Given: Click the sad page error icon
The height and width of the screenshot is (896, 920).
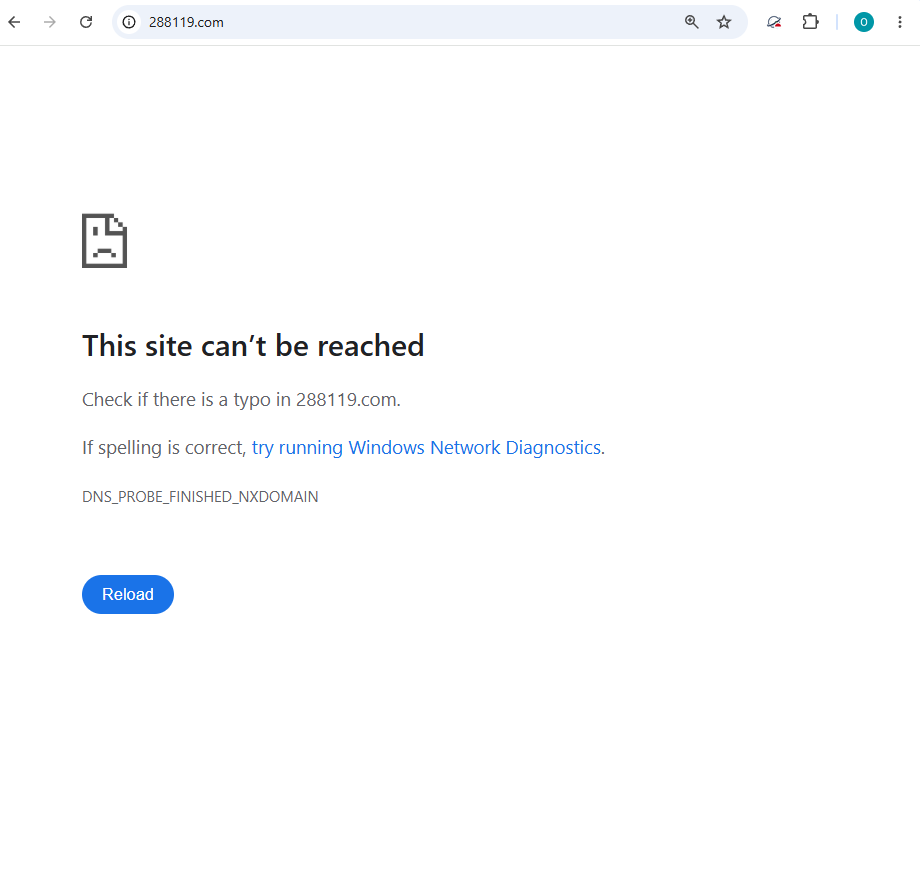Looking at the screenshot, I should coord(104,241).
